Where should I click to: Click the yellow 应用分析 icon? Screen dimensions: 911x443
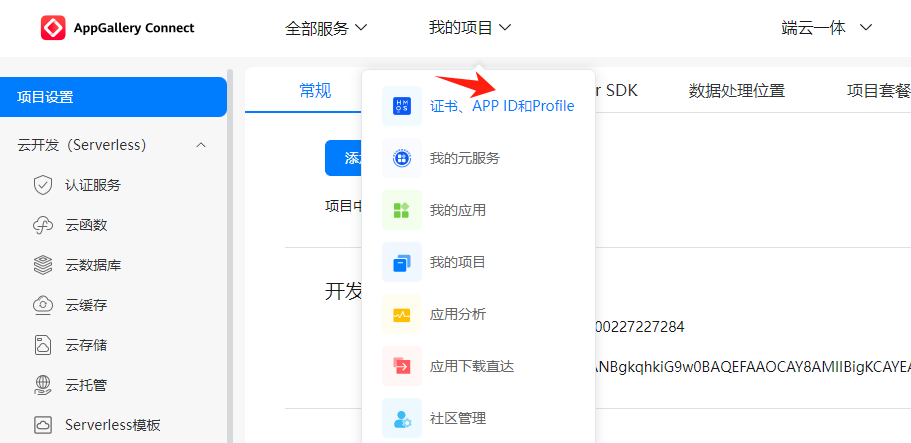pos(402,314)
